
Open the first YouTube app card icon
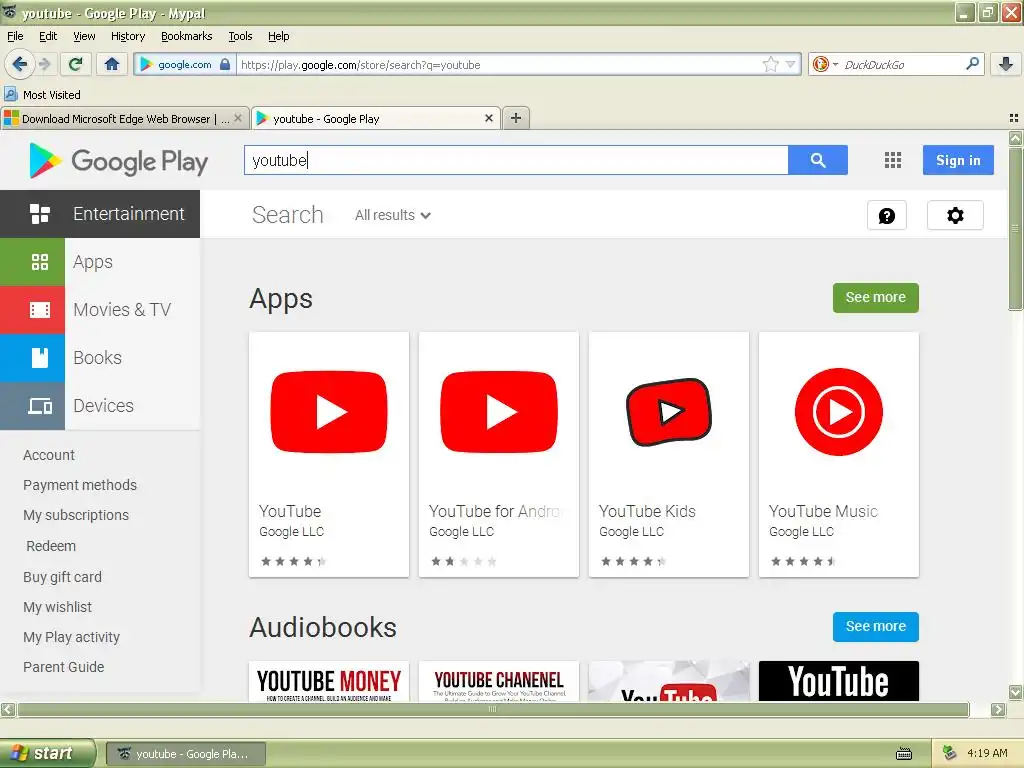pos(328,412)
